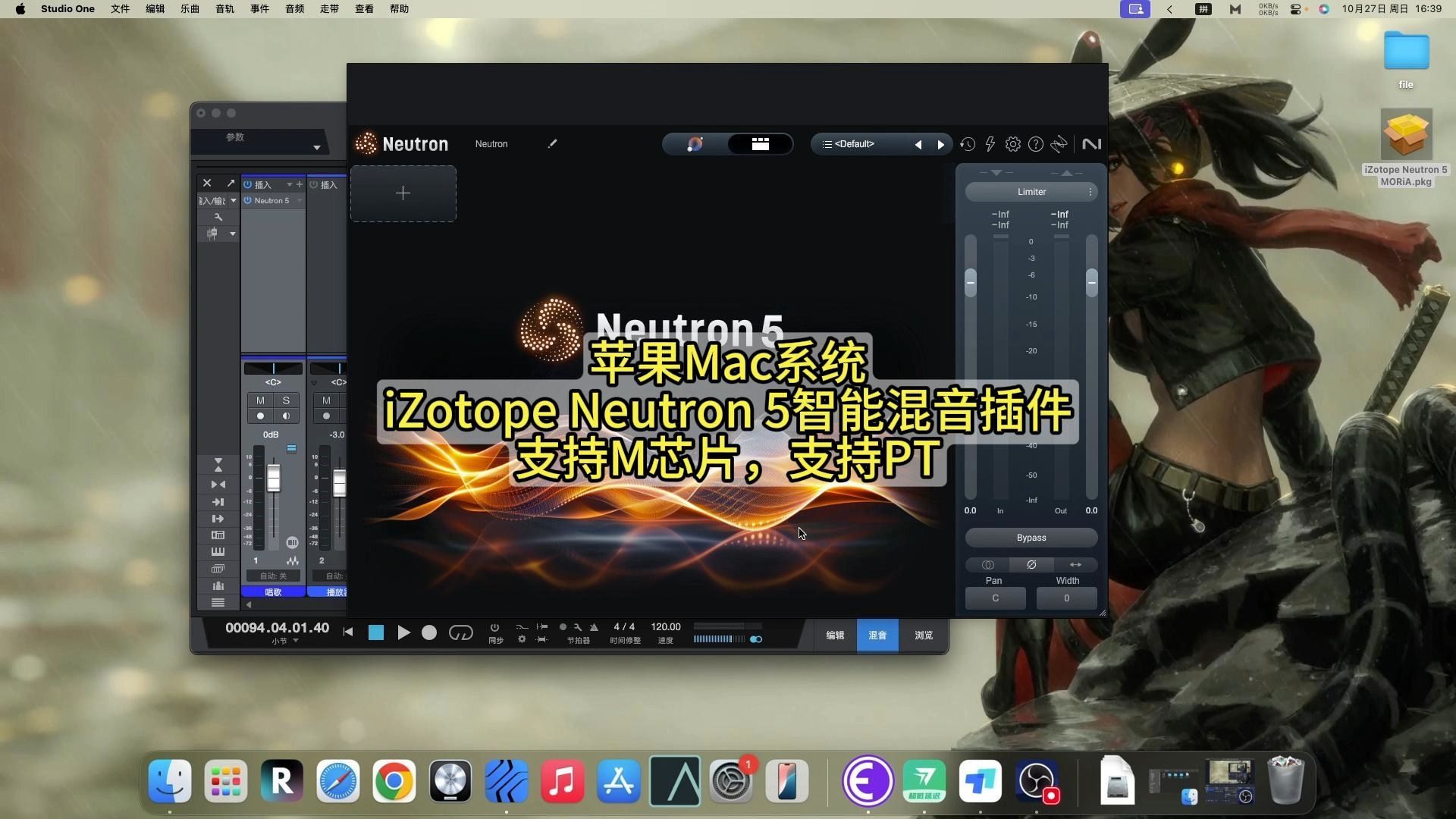This screenshot has width=1456, height=819.
Task: Swap channels in Neutron output section
Action: (1075, 565)
